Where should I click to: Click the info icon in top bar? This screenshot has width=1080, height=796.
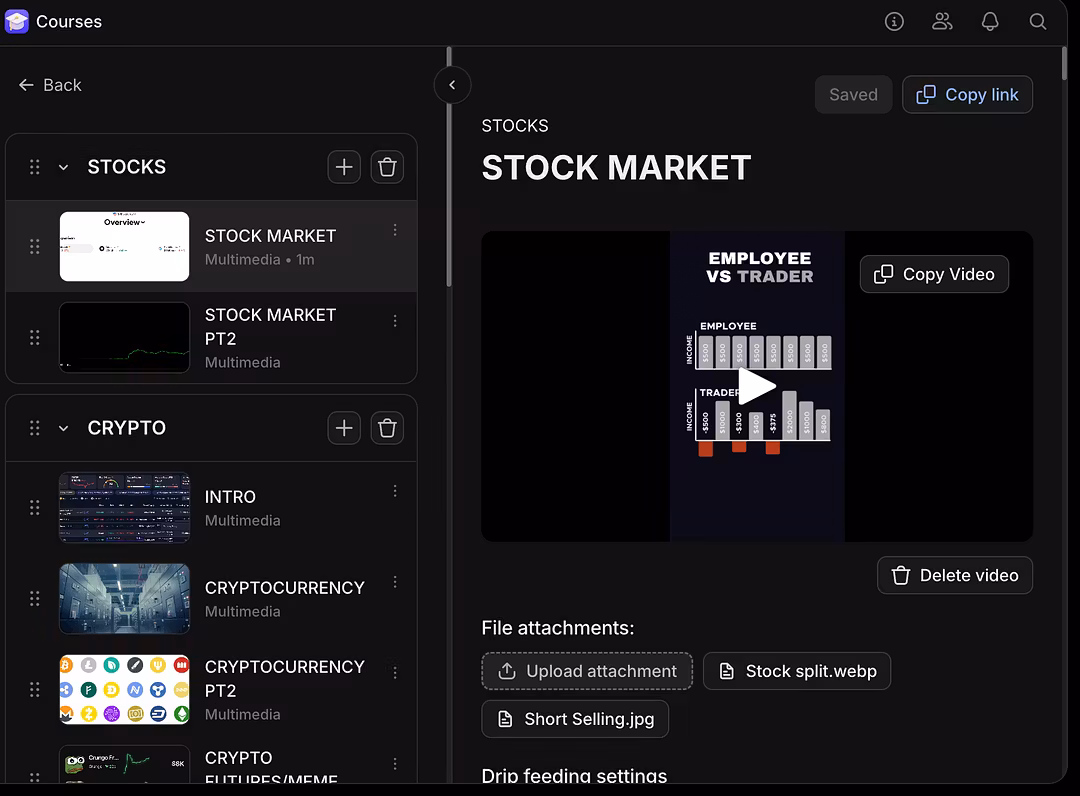pos(894,21)
